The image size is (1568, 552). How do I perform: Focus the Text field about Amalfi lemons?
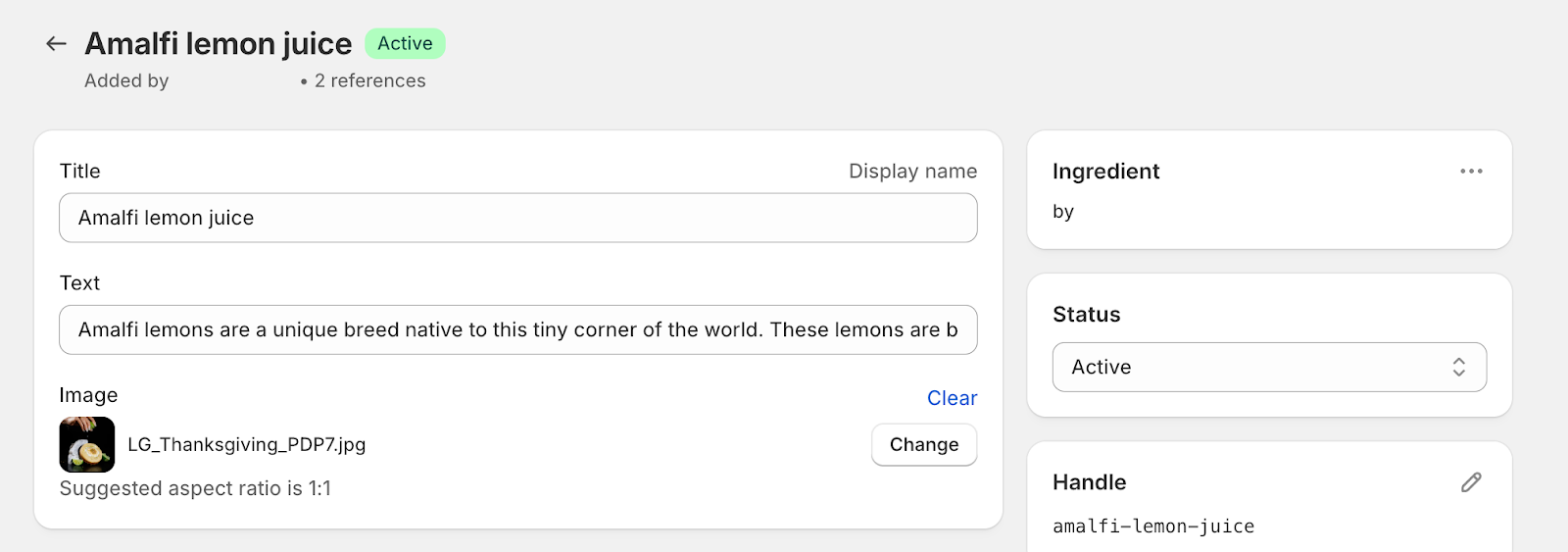pyautogui.click(x=518, y=329)
